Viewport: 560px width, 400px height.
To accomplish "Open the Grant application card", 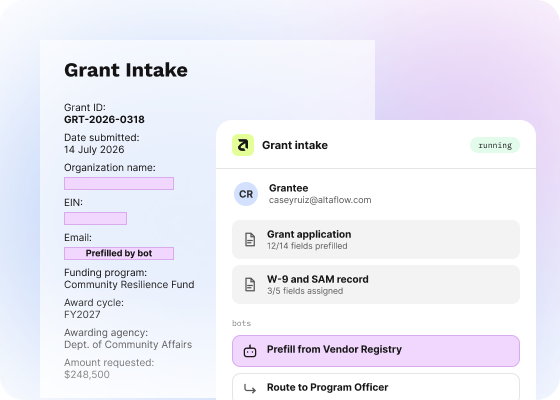I will point(376,239).
